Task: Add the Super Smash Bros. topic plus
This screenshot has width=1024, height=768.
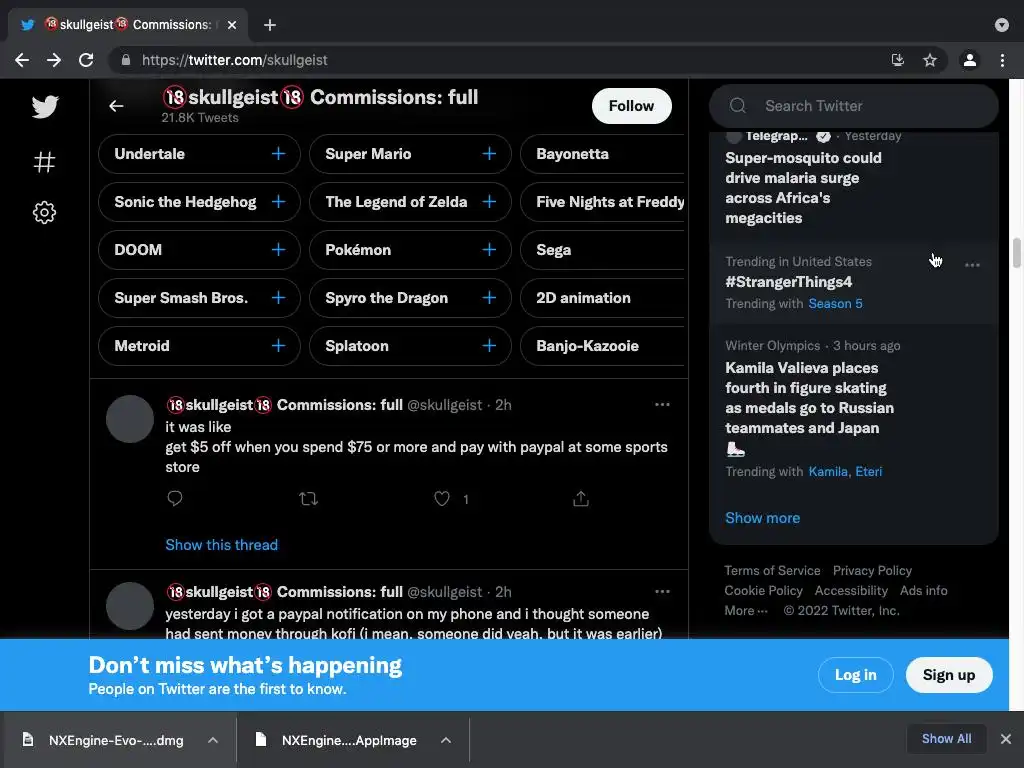Action: [x=278, y=298]
